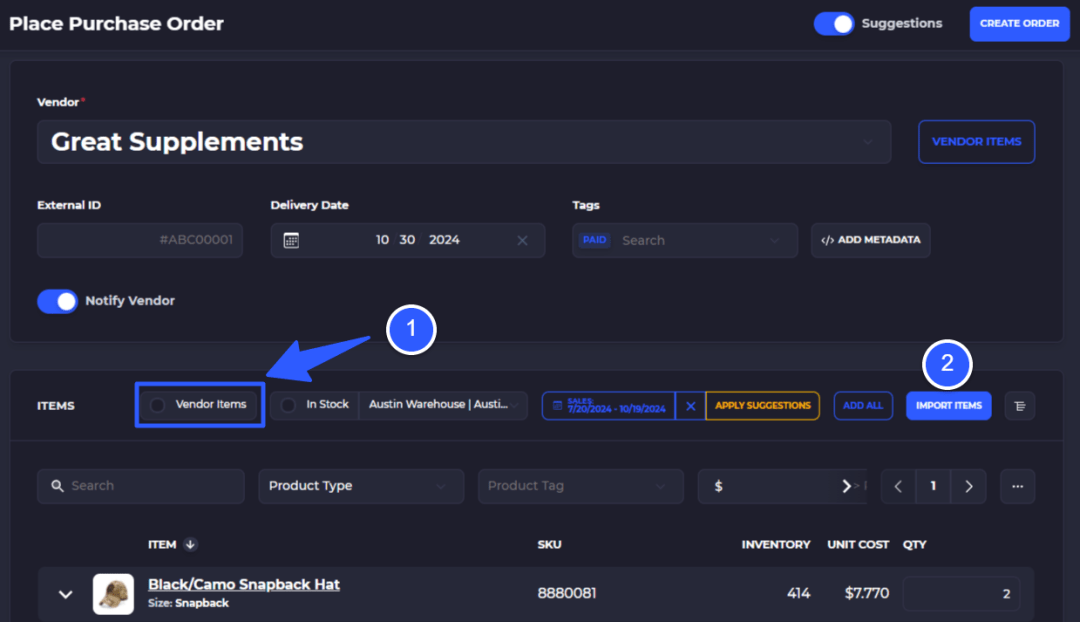1080x622 pixels.
Task: Click the Create Order button
Action: coord(1019,23)
